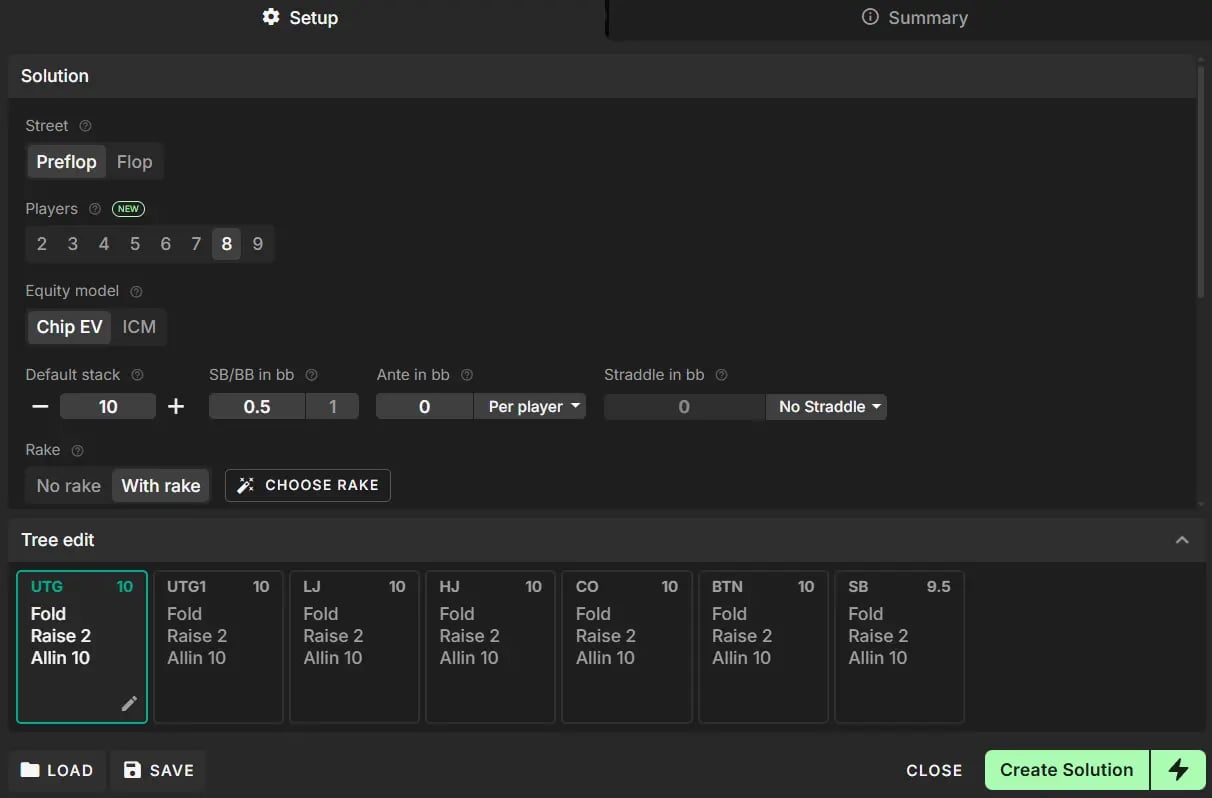The image size is (1212, 798).
Task: Set players count to 8
Action: tap(227, 244)
